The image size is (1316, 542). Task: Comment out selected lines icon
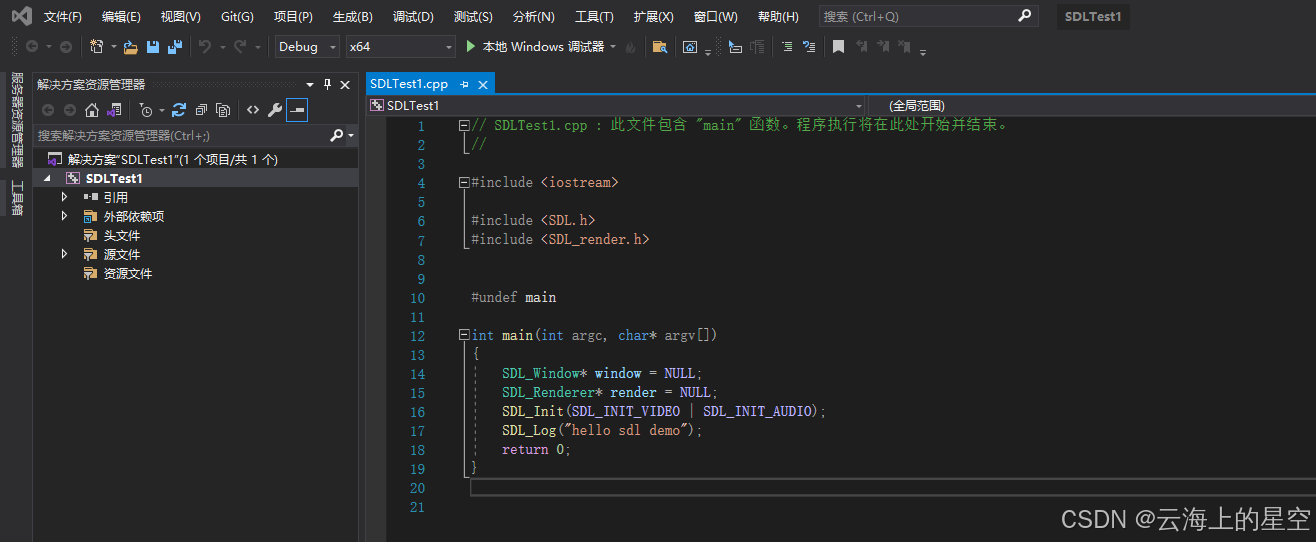(786, 46)
